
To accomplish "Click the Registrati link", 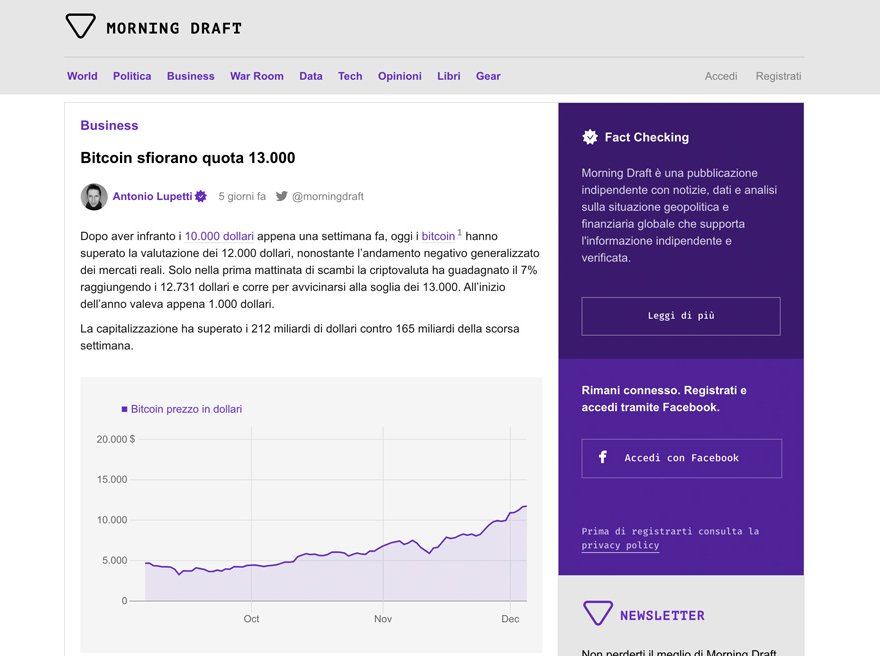I will pyautogui.click(x=778, y=76).
